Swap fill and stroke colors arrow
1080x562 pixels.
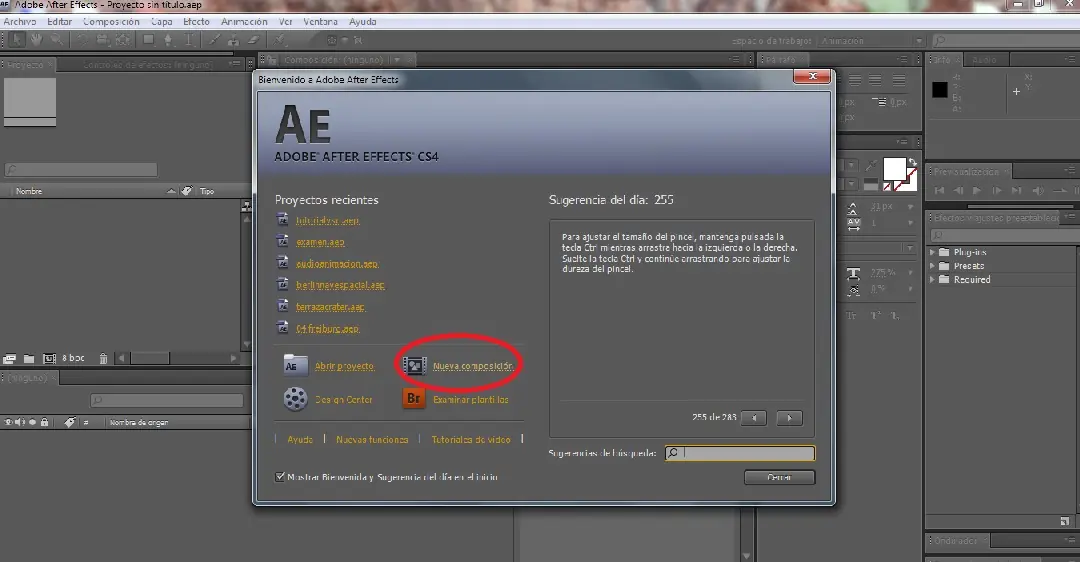click(x=913, y=163)
